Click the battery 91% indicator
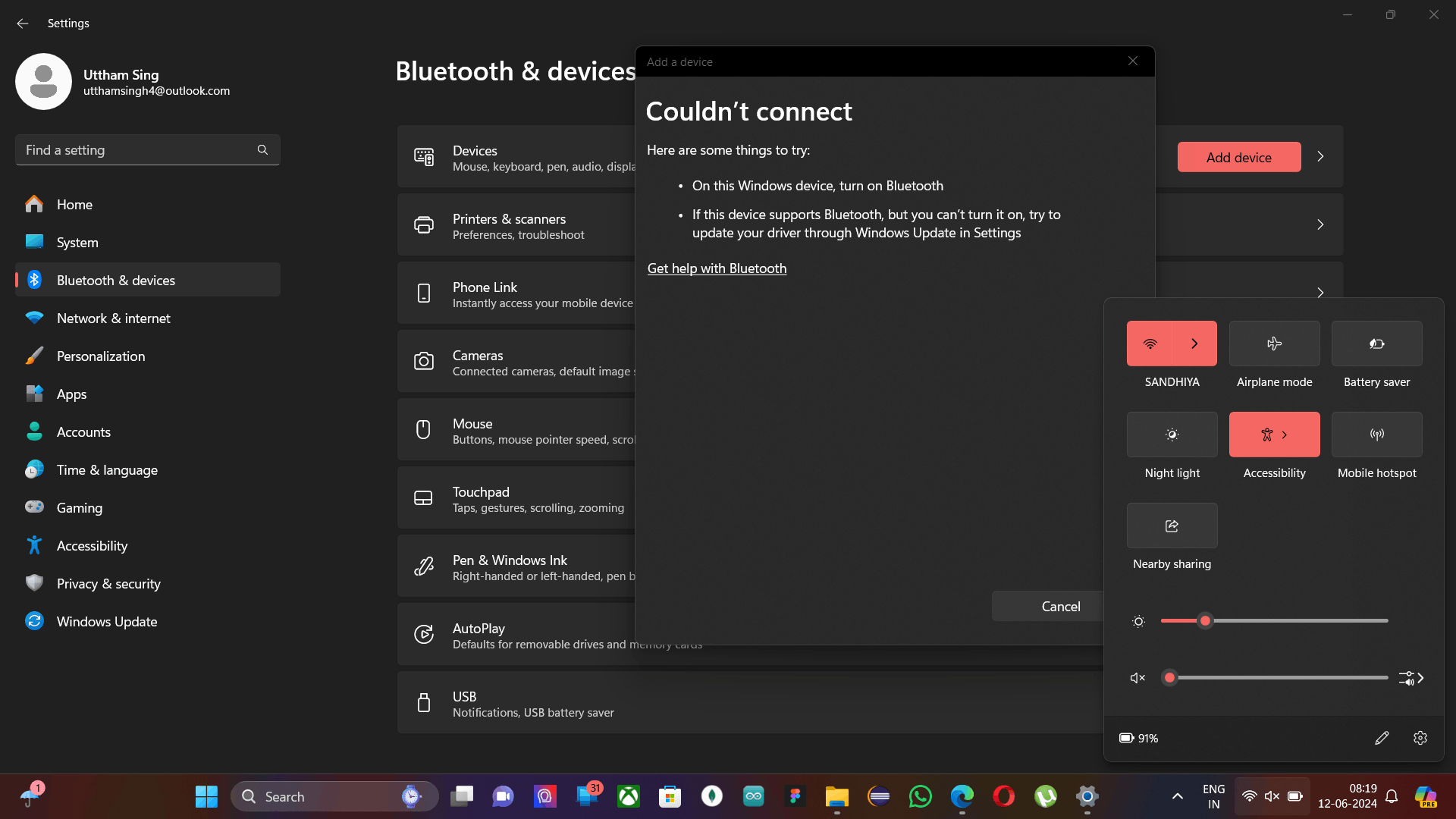This screenshot has width=1456, height=819. click(1139, 738)
